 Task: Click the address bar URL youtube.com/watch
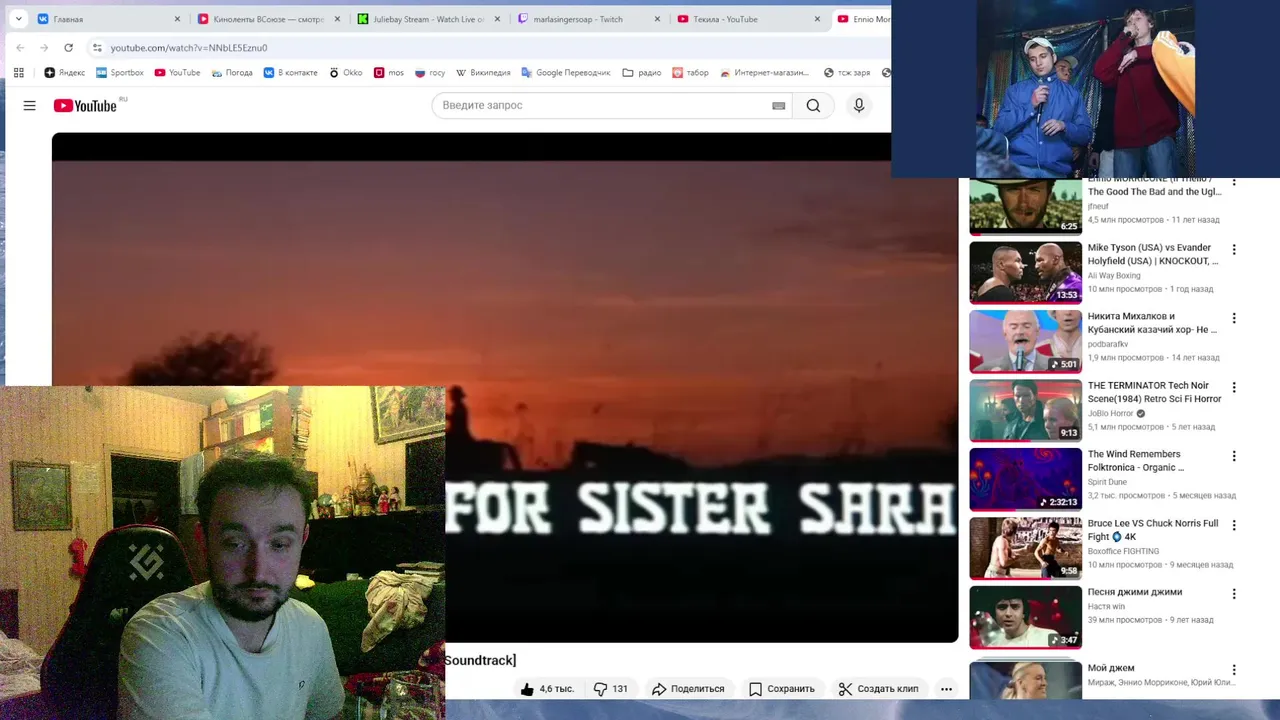pos(189,48)
